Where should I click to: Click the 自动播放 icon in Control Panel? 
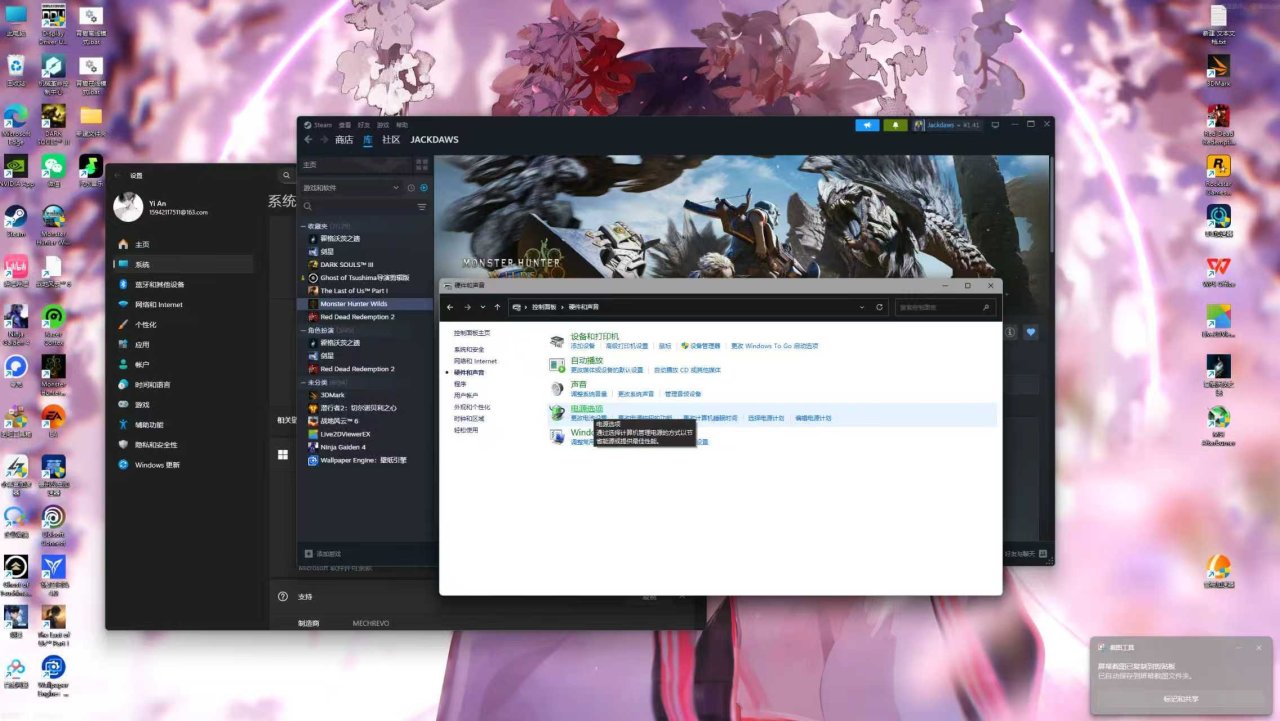557,365
